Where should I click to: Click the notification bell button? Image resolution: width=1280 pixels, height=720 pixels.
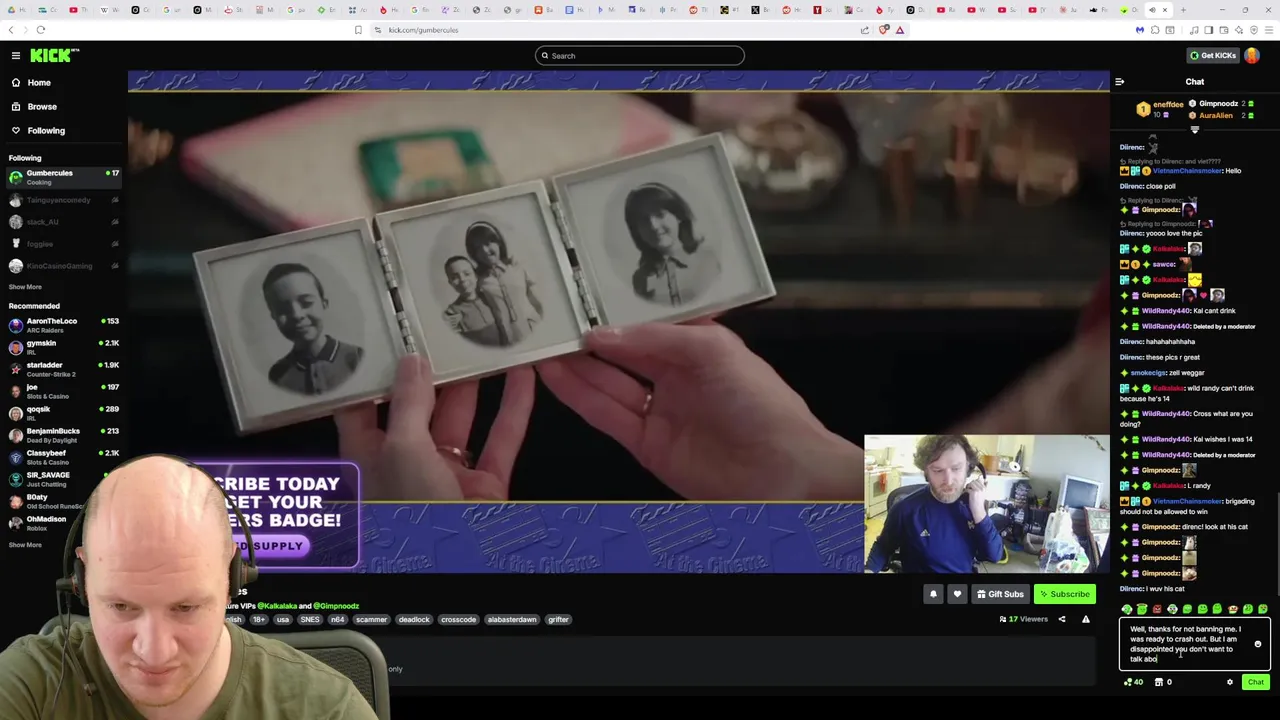pos(933,594)
